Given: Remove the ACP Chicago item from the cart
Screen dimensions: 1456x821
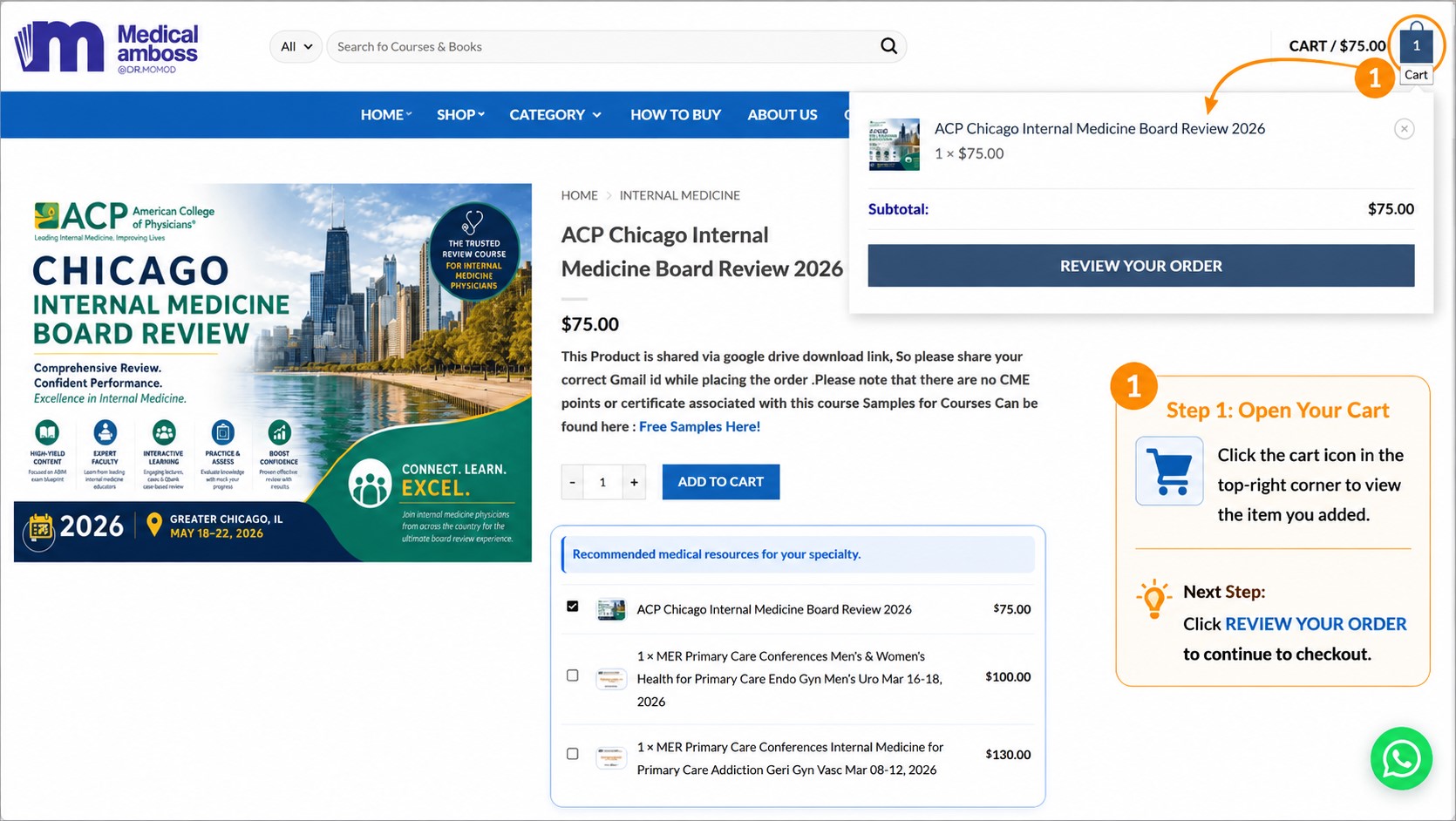Looking at the screenshot, I should [x=1404, y=129].
